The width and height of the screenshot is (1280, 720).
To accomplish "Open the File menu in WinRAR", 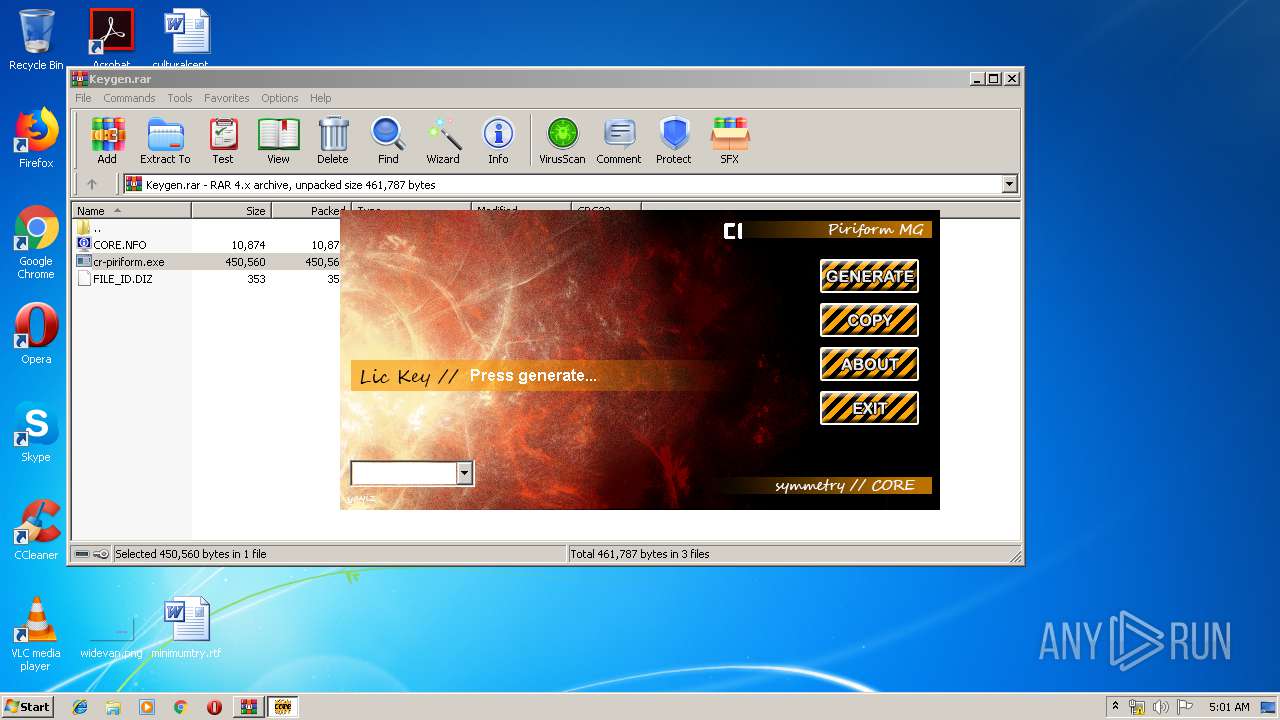I will click(x=83, y=98).
